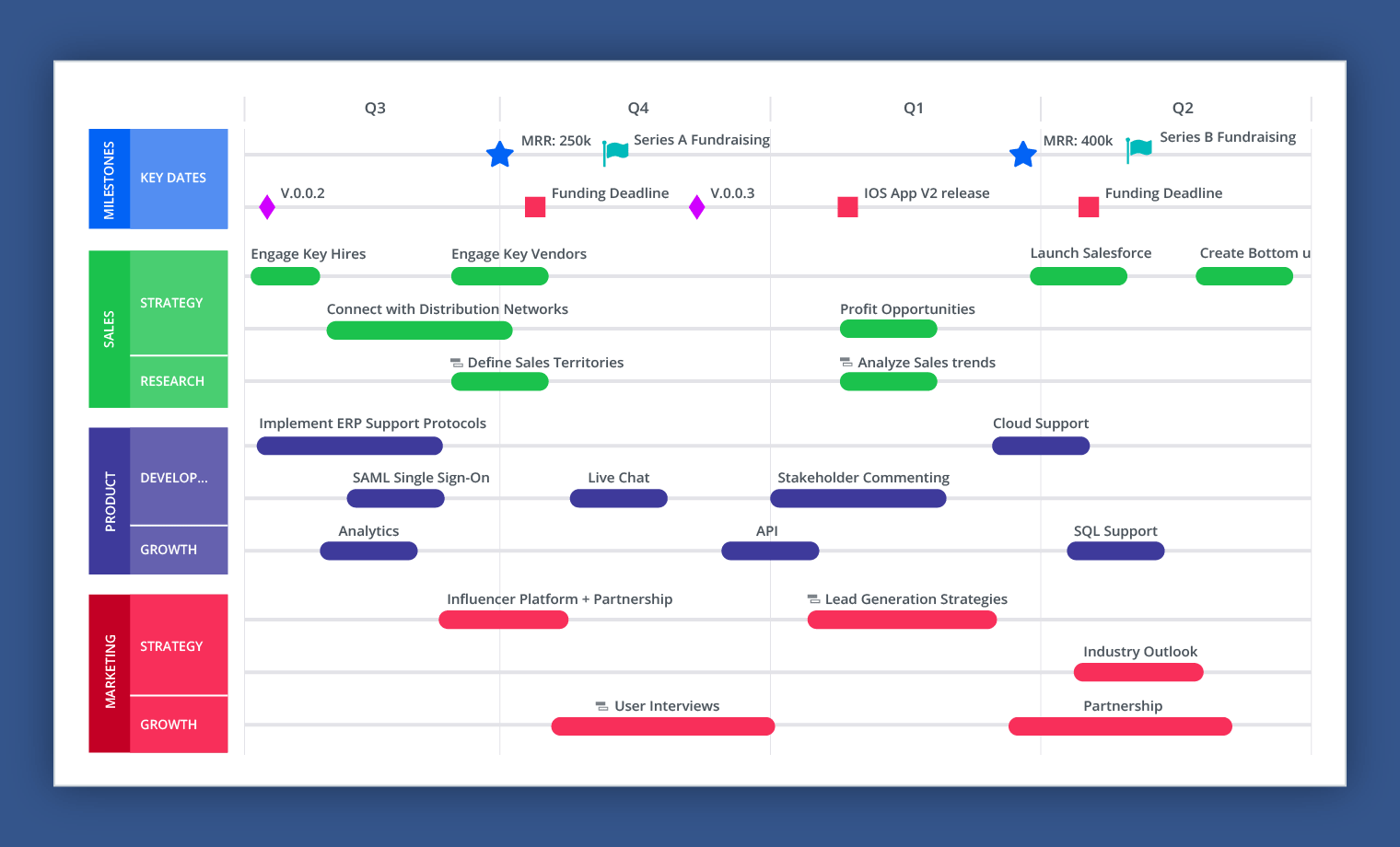Click the "IOS App V2 release" text
Viewport: 1400px width, 847px height.
point(927,193)
